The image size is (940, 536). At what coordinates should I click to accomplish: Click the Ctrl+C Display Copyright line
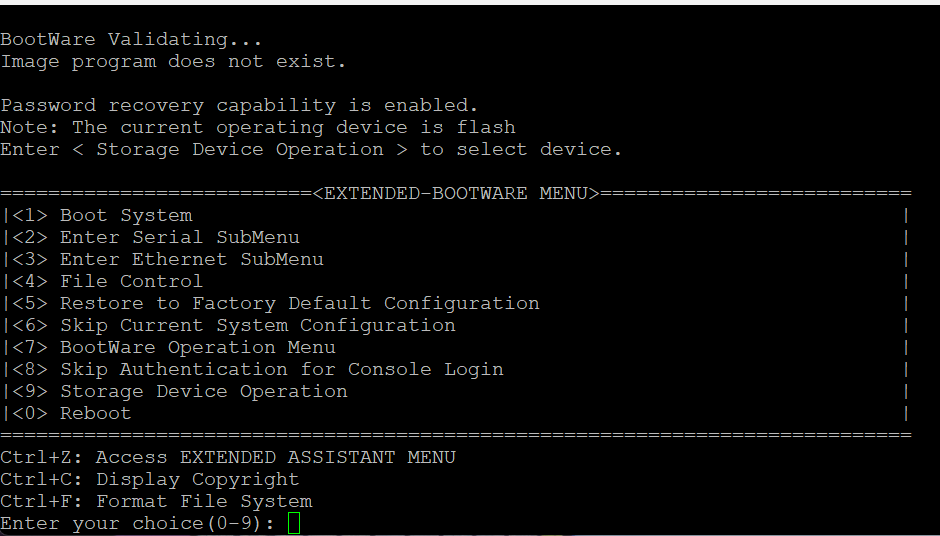pyautogui.click(x=150, y=479)
